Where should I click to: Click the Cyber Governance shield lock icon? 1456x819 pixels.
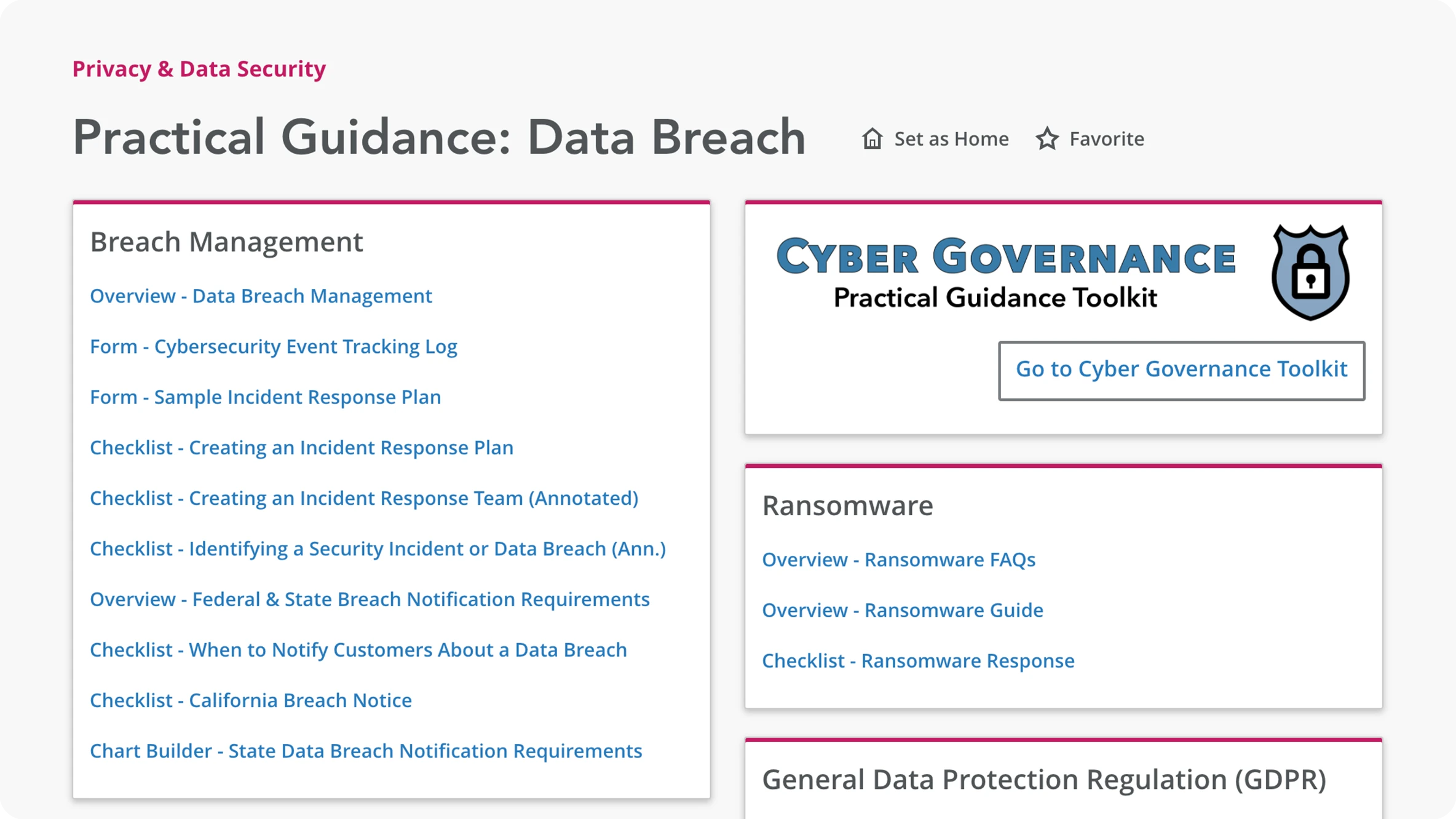tap(1310, 272)
